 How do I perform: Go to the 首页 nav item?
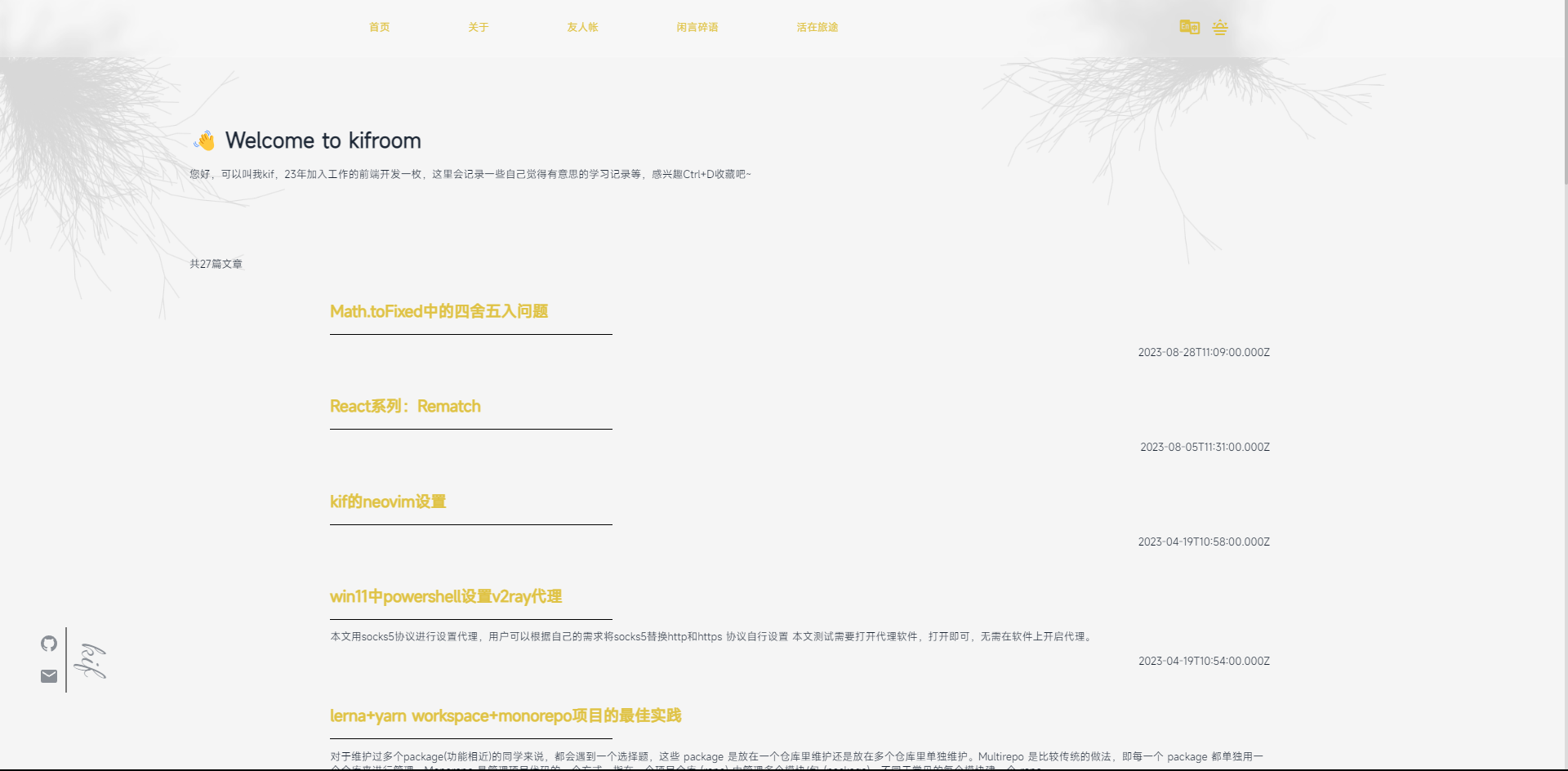click(x=379, y=27)
